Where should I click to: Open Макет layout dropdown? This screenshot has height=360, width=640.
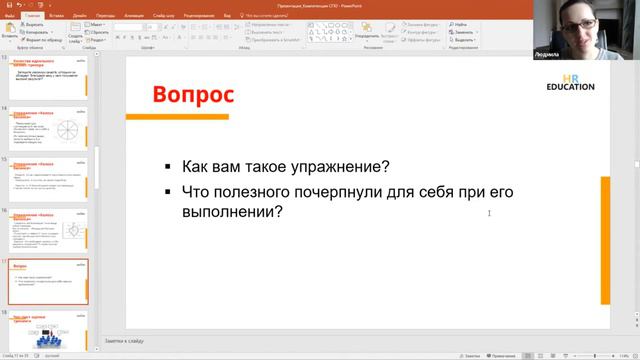pyautogui.click(x=95, y=25)
